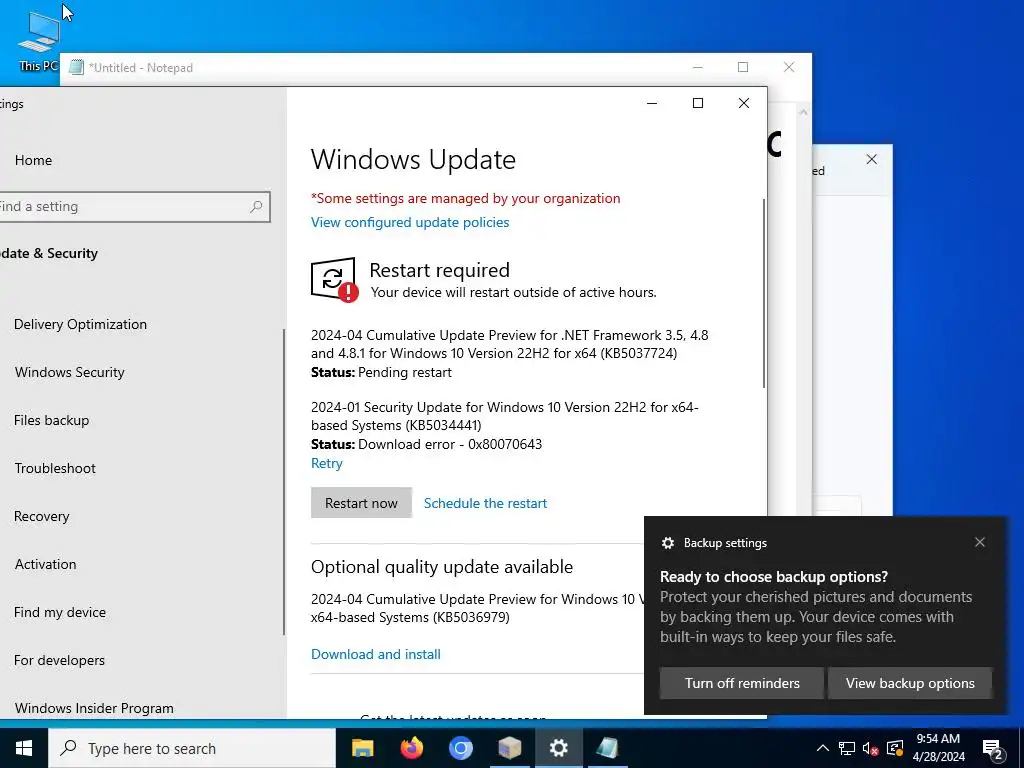Image resolution: width=1024 pixels, height=768 pixels.
Task: Open Delivery Optimization settings page
Action: [80, 324]
